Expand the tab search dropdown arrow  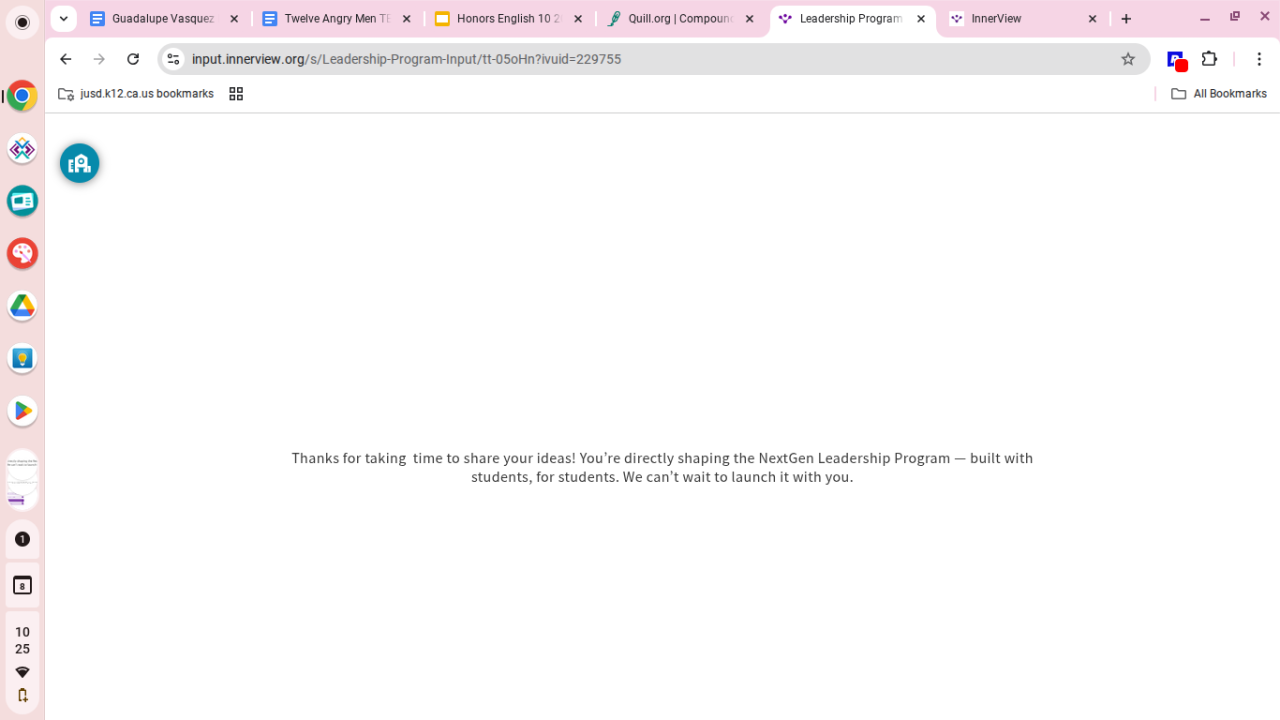click(63, 19)
